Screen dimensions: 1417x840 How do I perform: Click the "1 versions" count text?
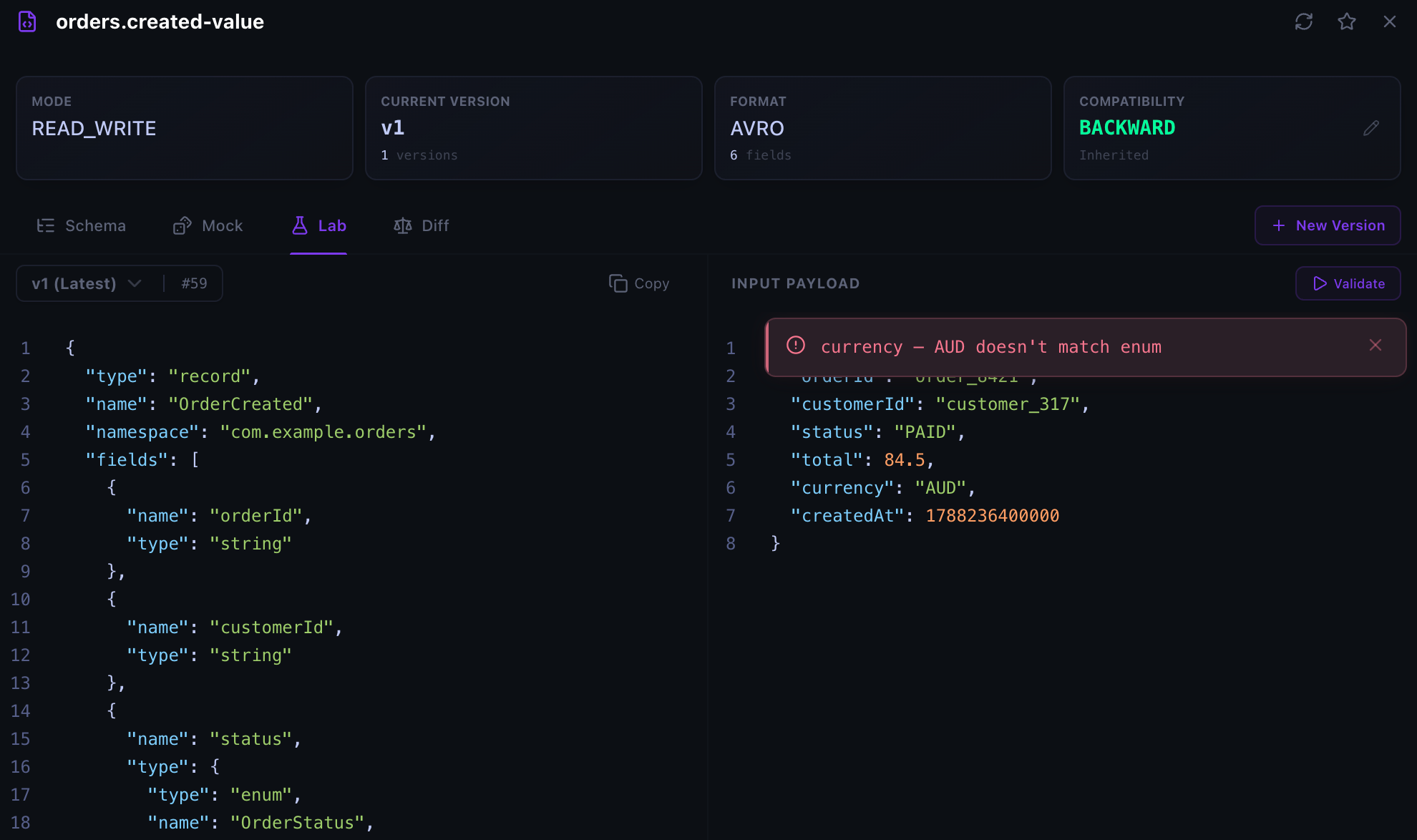coord(419,155)
